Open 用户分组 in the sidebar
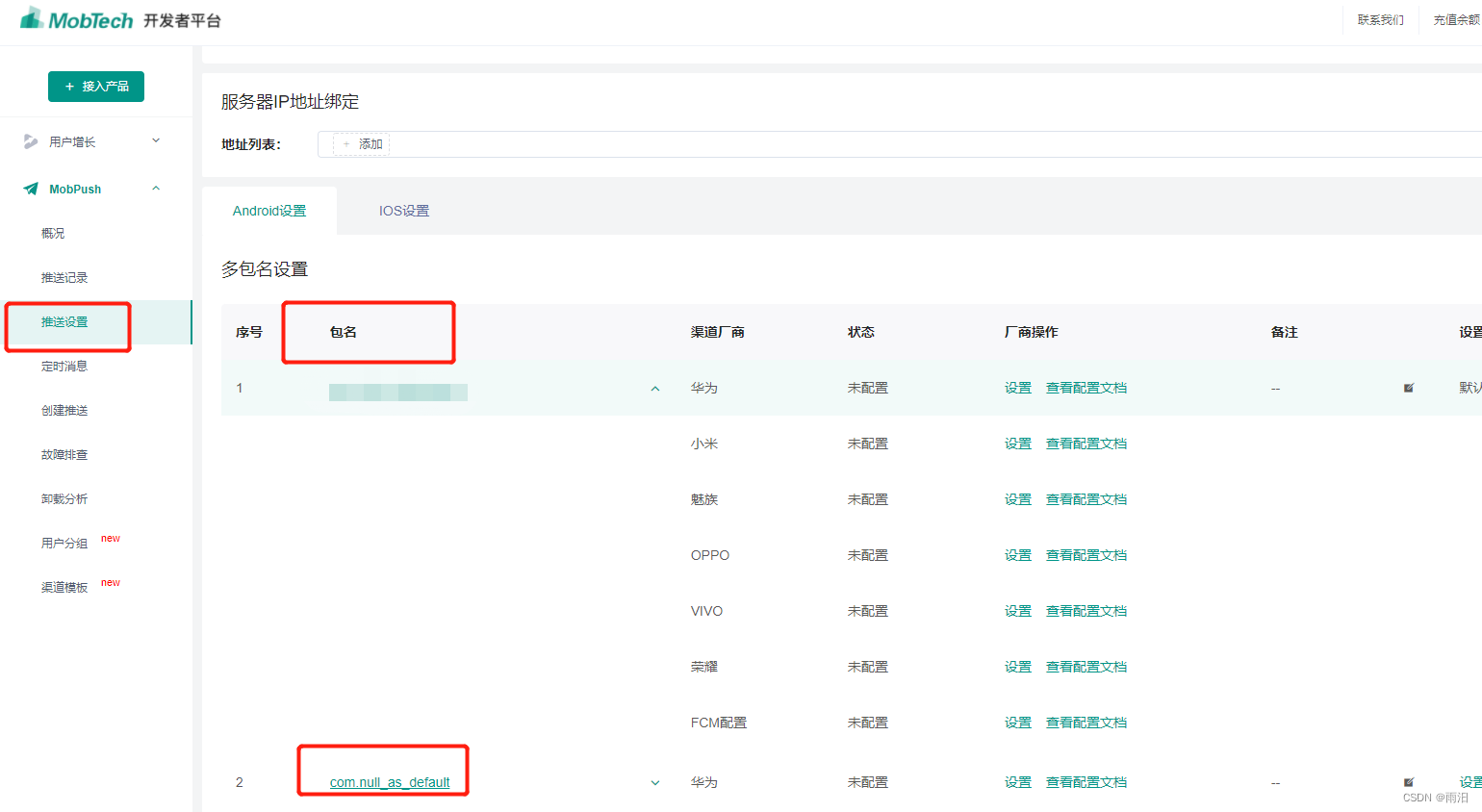Screen dimensions: 1482x812 (64, 543)
